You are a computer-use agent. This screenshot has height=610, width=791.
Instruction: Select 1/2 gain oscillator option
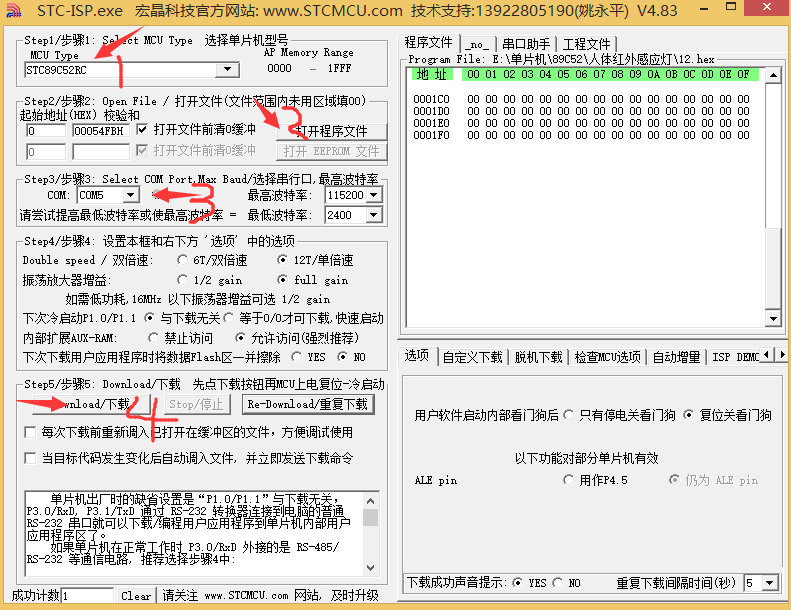[182, 280]
